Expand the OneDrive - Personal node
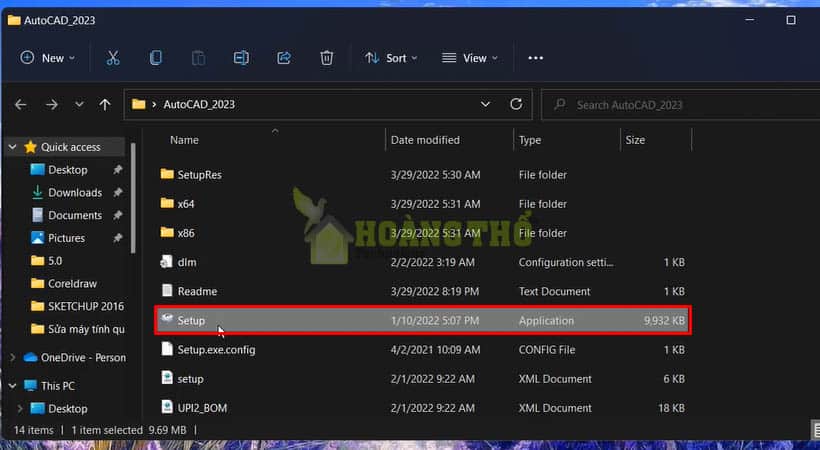This screenshot has width=820, height=450. click(x=12, y=357)
